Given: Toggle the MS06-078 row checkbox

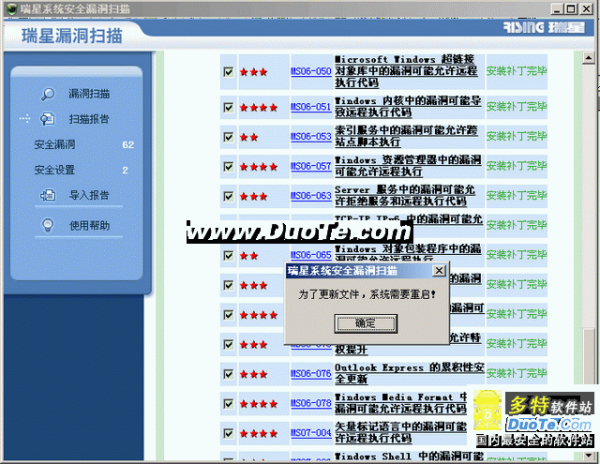Looking at the screenshot, I should [228, 404].
